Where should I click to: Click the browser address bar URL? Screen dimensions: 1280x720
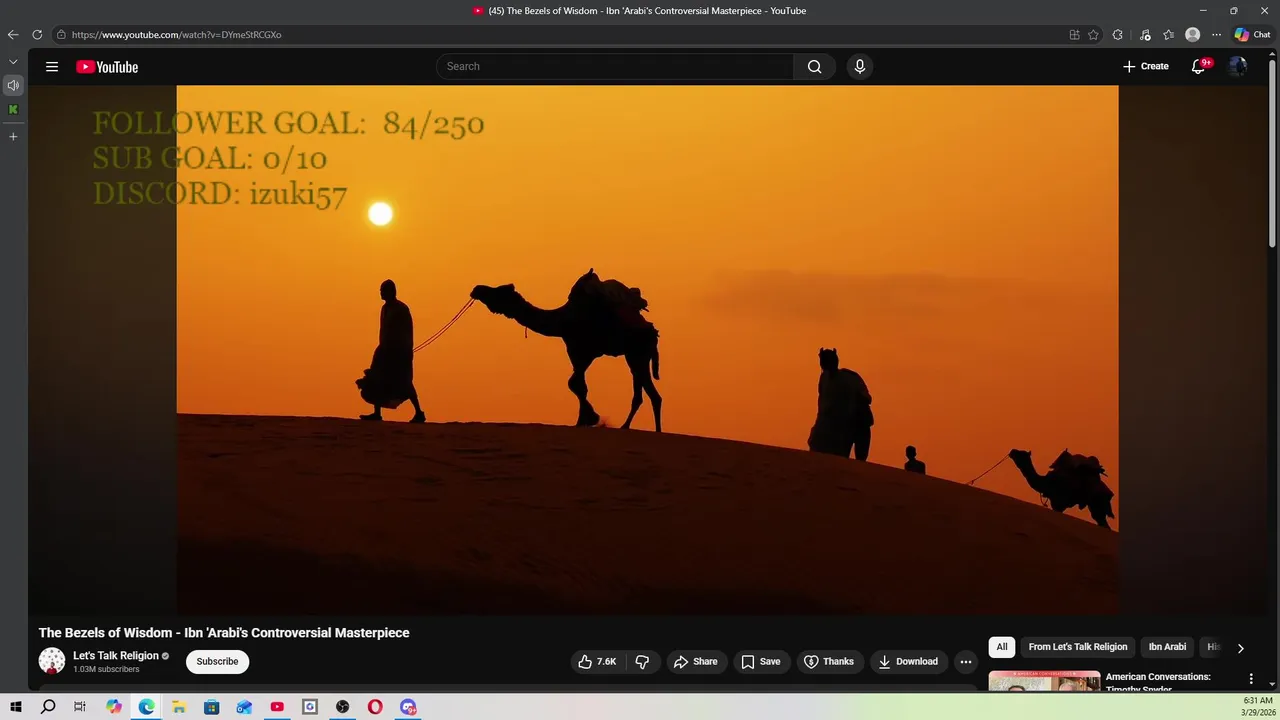pyautogui.click(x=177, y=35)
